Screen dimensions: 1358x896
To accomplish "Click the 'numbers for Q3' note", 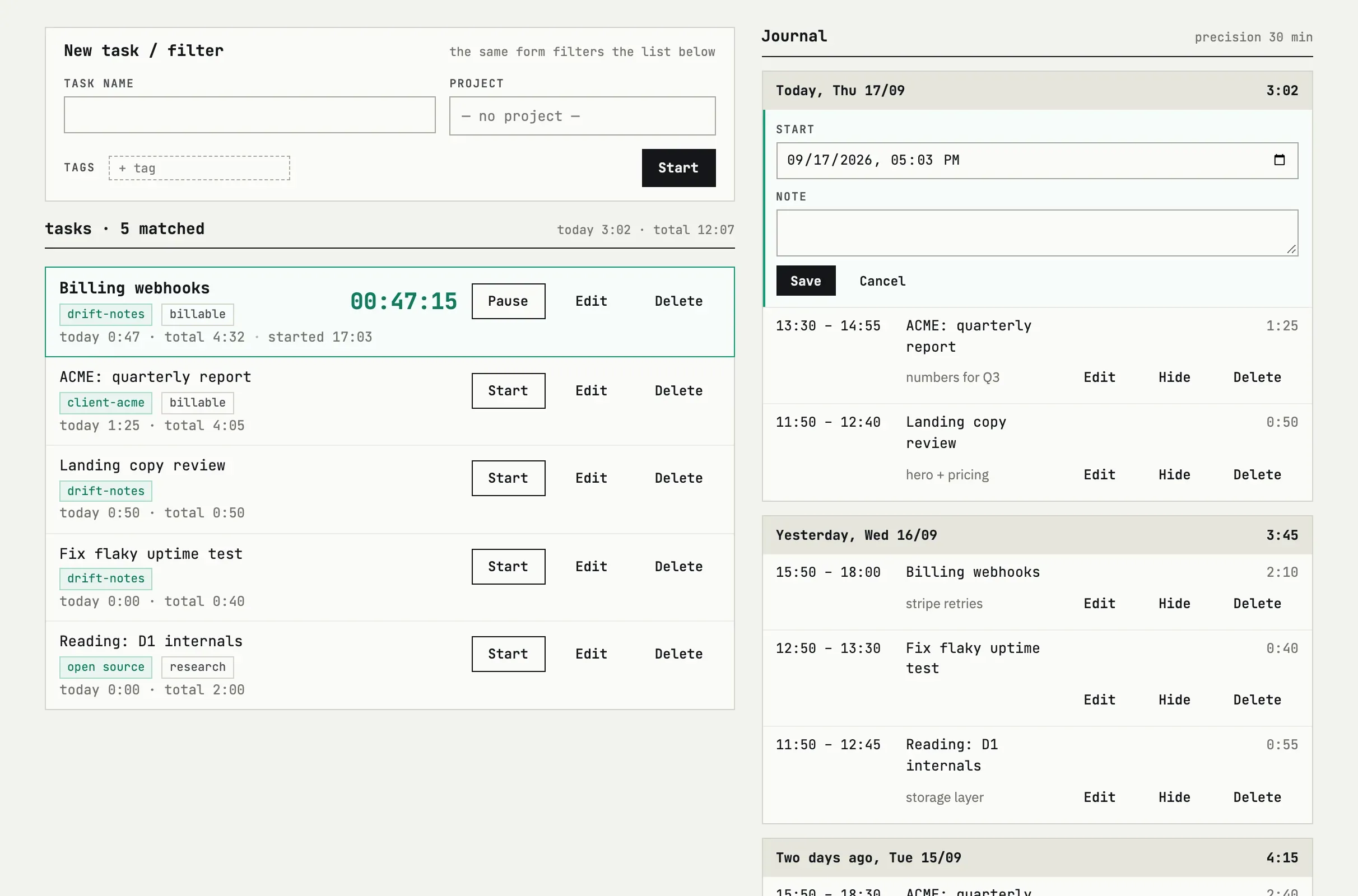I will [x=952, y=377].
